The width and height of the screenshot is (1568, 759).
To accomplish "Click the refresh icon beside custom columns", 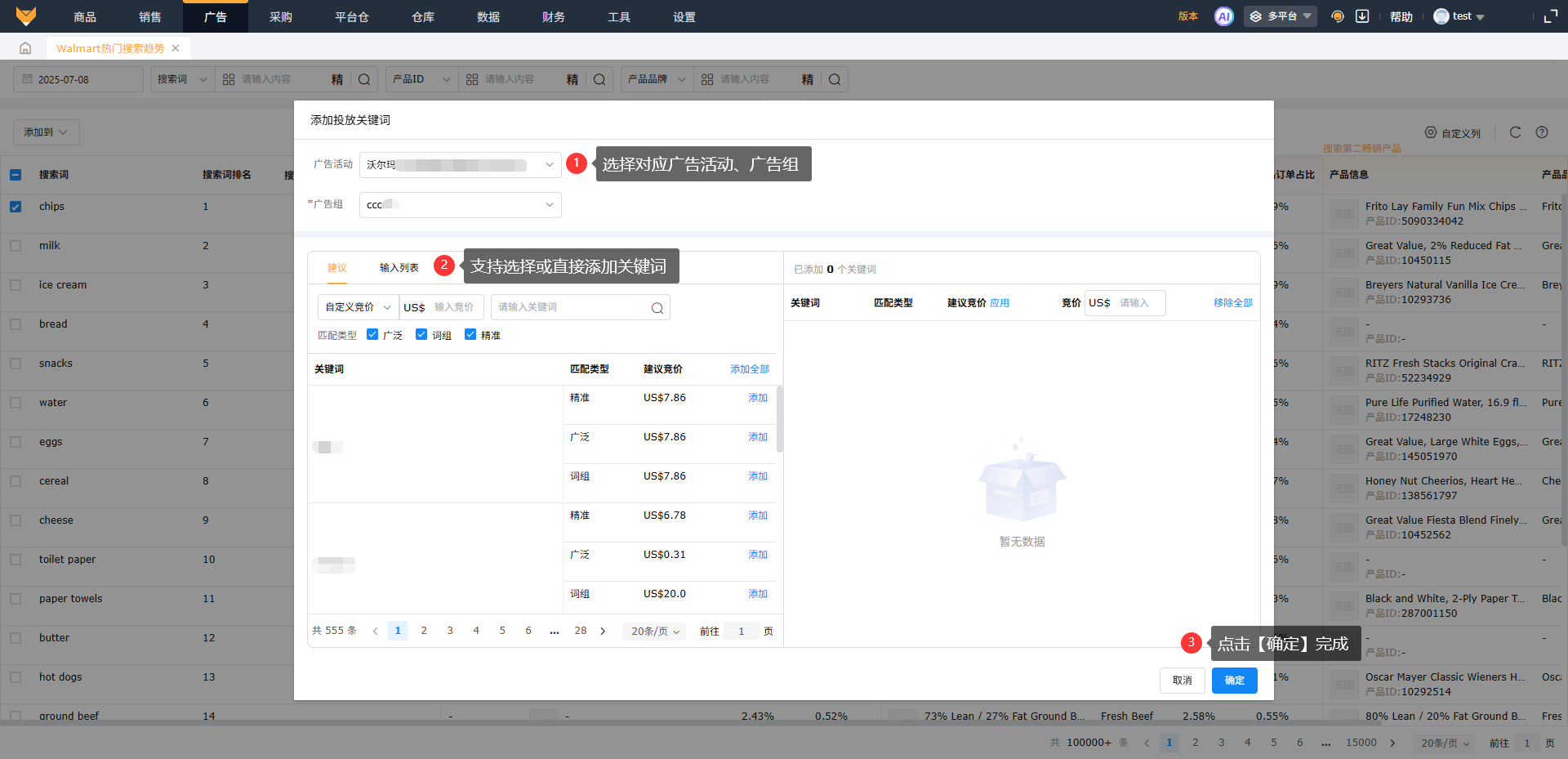I will [x=1515, y=132].
